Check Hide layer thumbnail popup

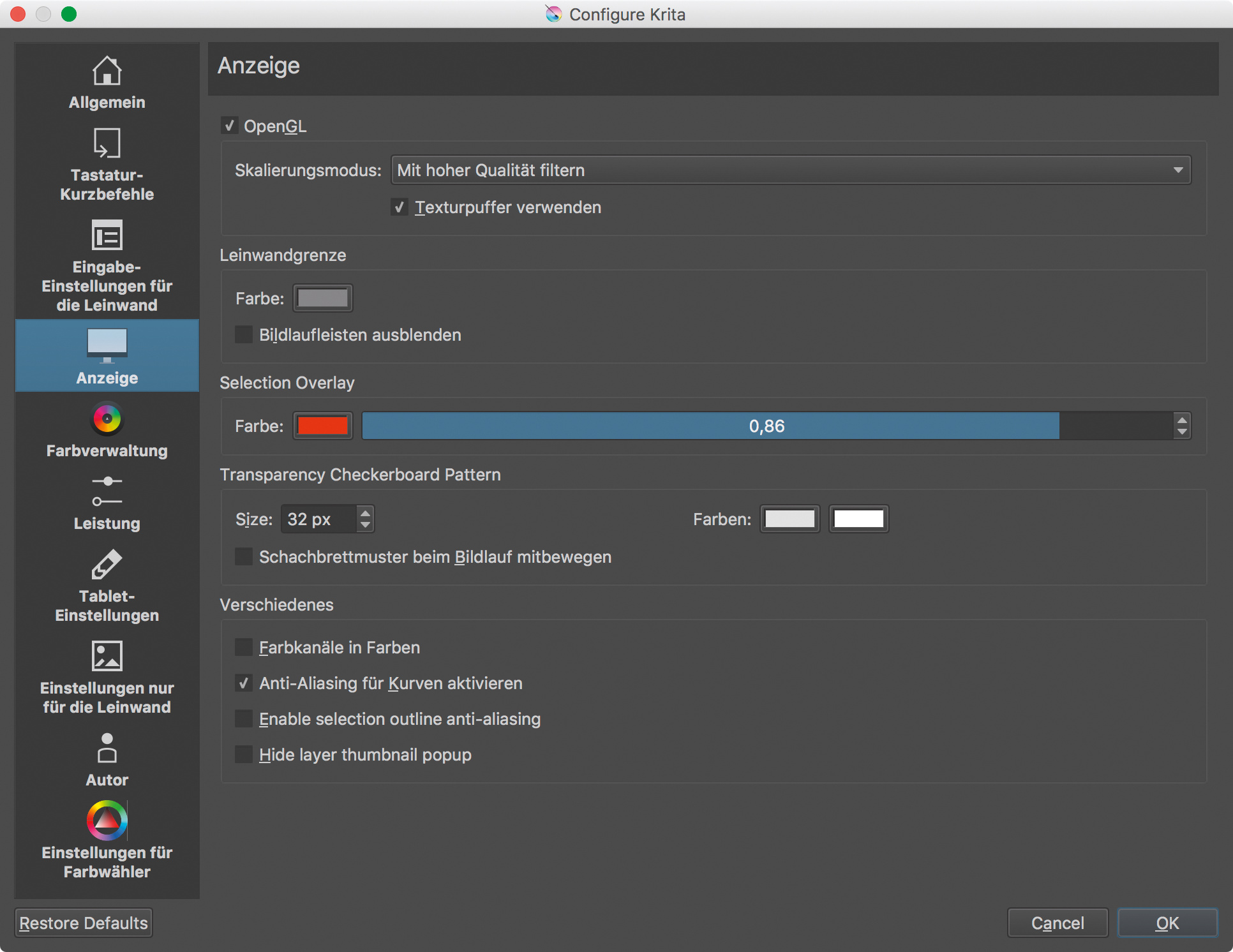pyautogui.click(x=244, y=755)
